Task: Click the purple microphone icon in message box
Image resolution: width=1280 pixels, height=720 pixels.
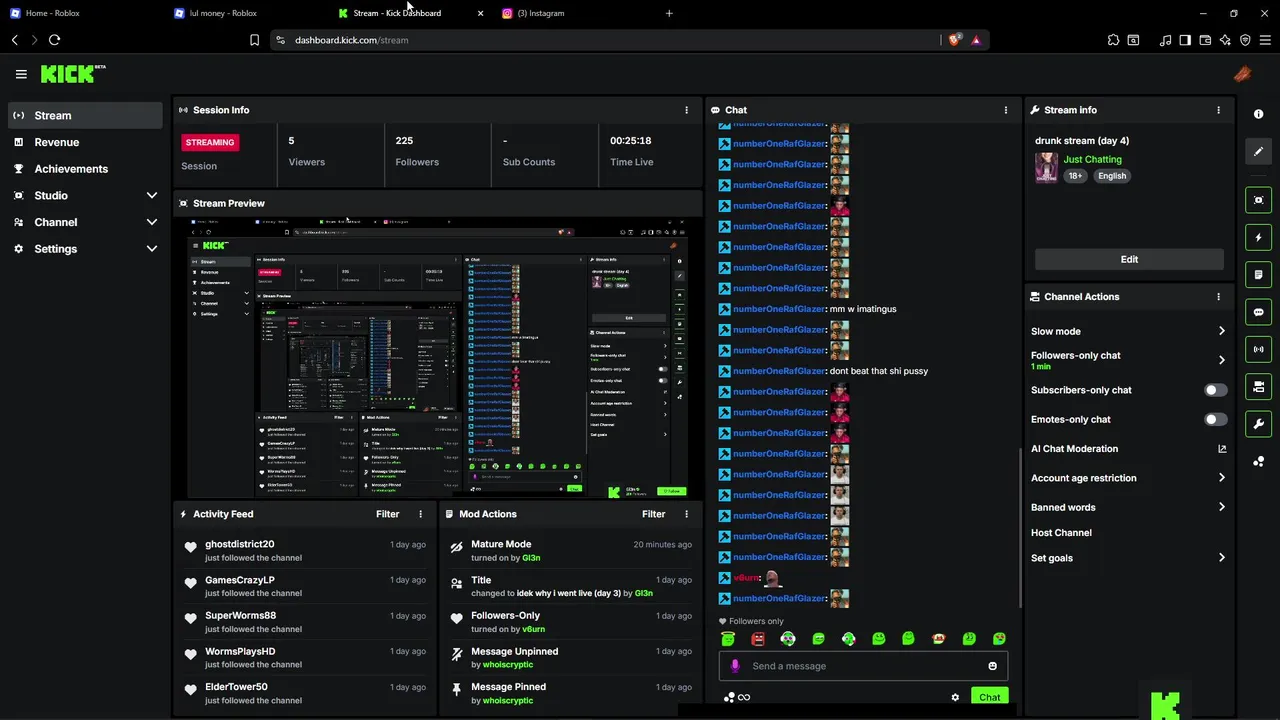Action: click(x=735, y=666)
